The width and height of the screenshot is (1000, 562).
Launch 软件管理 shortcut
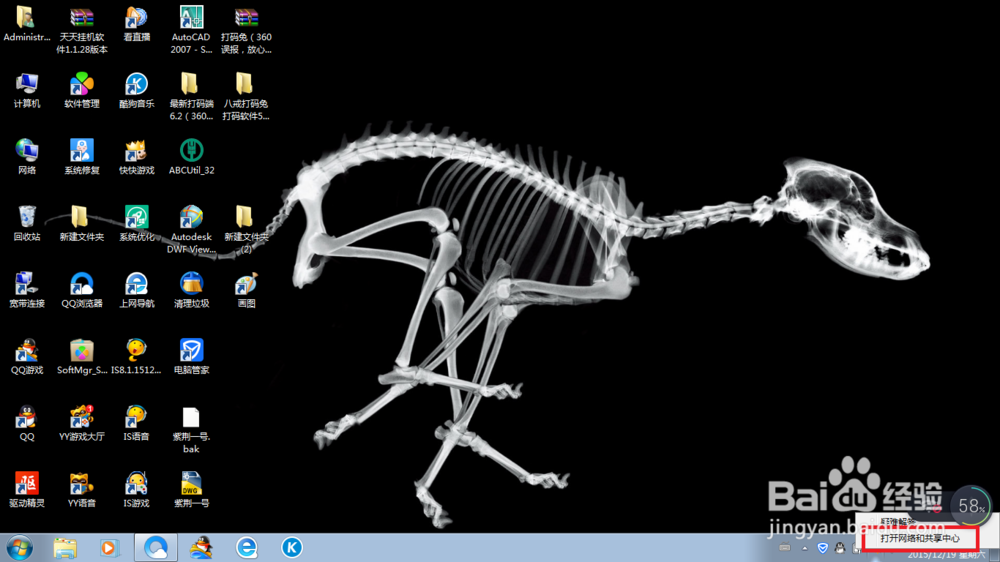(x=82, y=91)
